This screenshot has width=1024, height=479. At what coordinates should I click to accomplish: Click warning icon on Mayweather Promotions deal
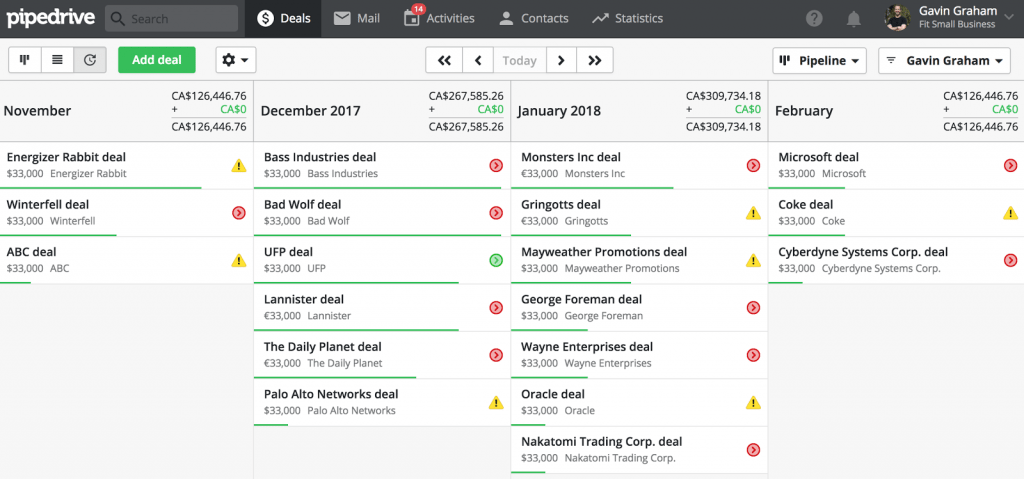coord(753,260)
